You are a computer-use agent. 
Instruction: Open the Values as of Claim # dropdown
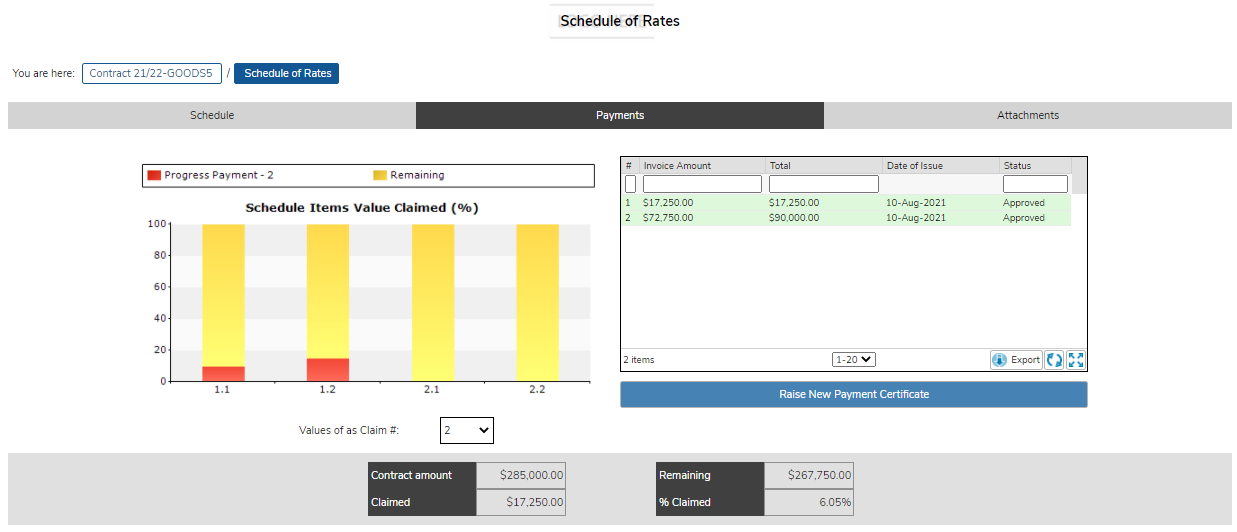467,430
